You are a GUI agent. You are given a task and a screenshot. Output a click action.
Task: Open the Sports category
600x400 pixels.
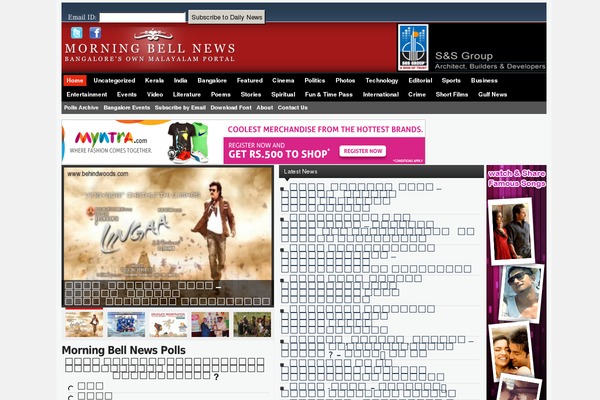pos(451,80)
